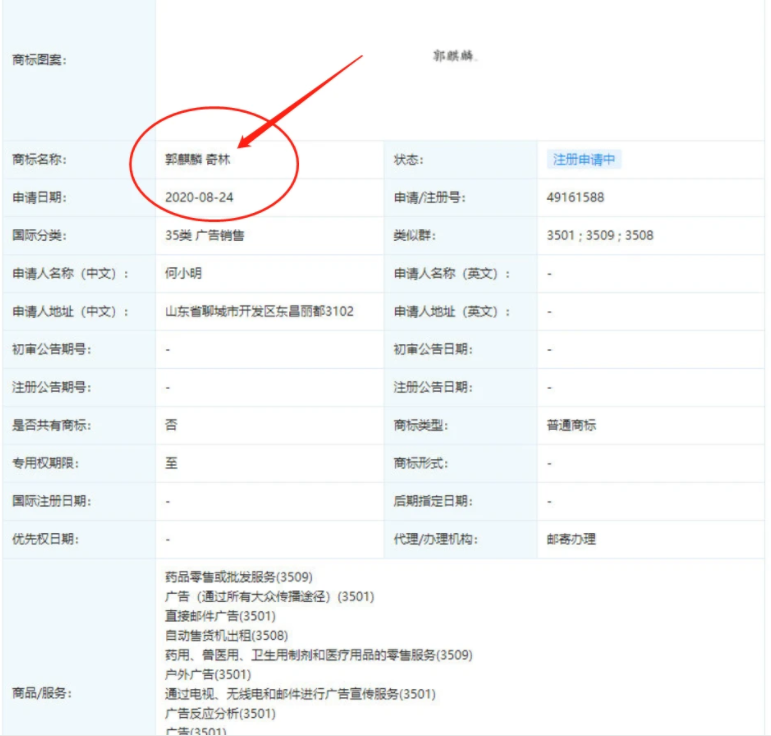Select applicant name 何小明
Image resolution: width=771 pixels, height=736 pixels.
183,273
